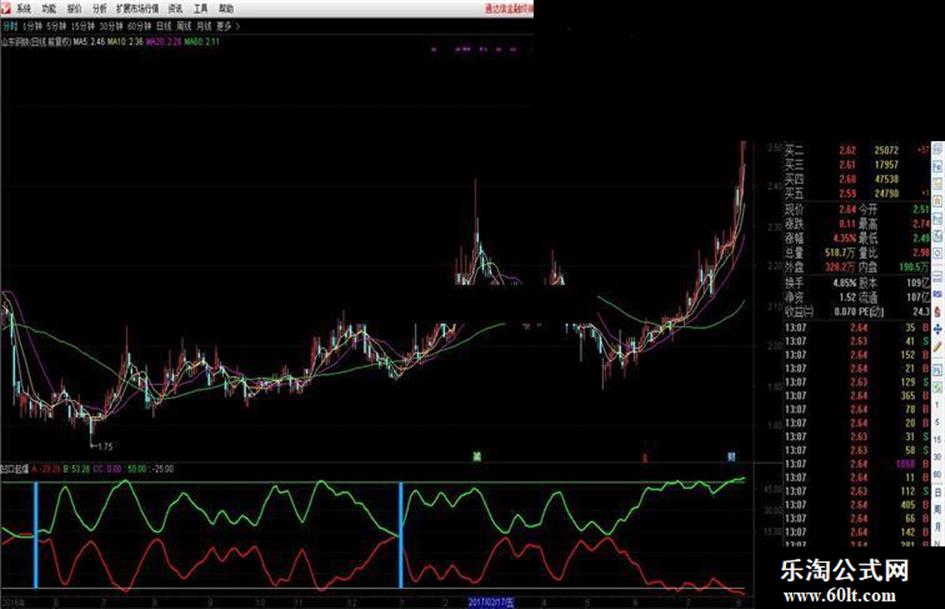The height and width of the screenshot is (609, 945).
Task: Switch to the 15分钟 period tab
Action: tap(83, 27)
